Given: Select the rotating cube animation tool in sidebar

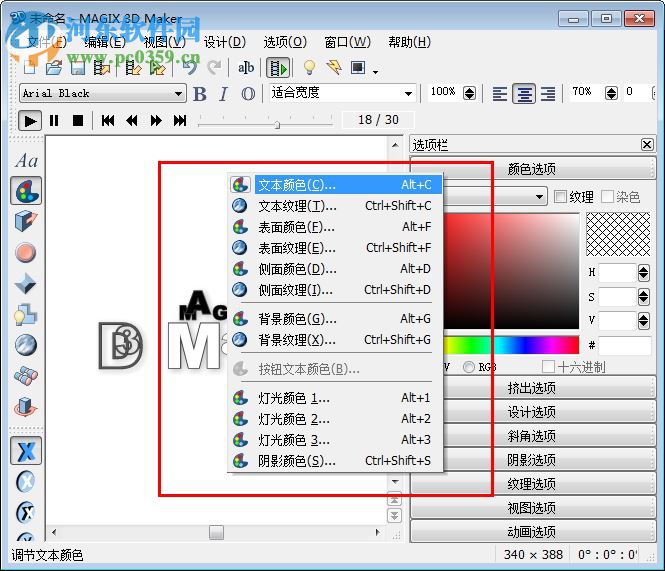Looking at the screenshot, I should click(x=25, y=407).
